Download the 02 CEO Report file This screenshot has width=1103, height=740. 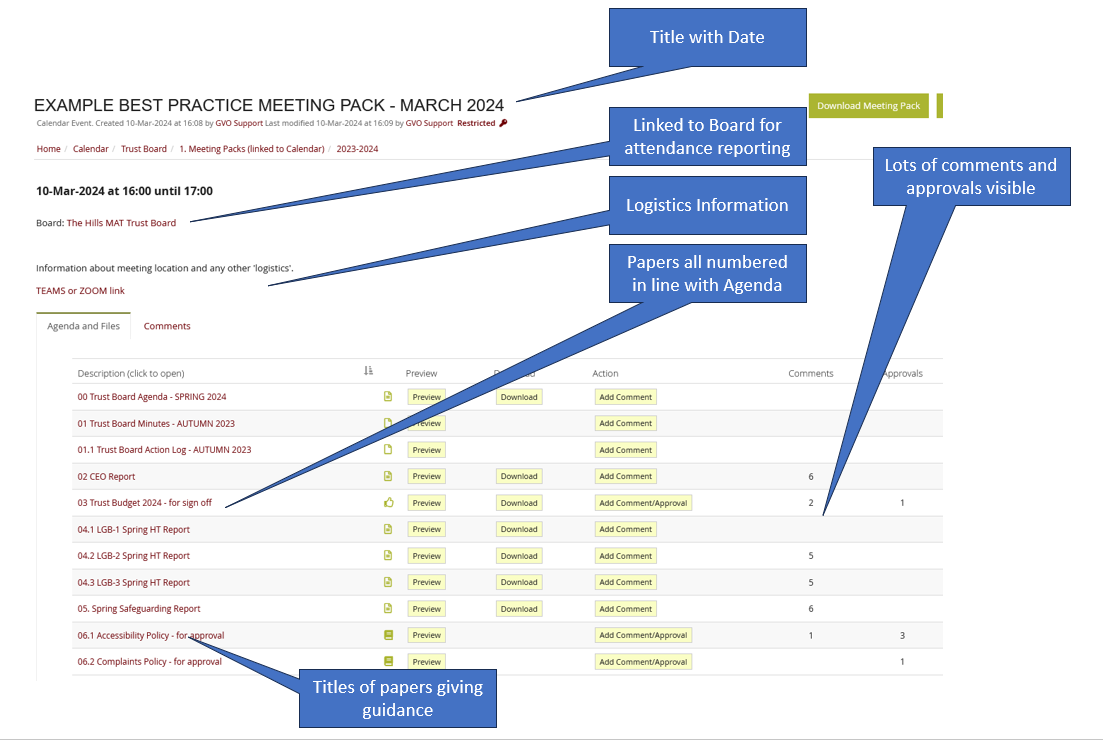(519, 476)
